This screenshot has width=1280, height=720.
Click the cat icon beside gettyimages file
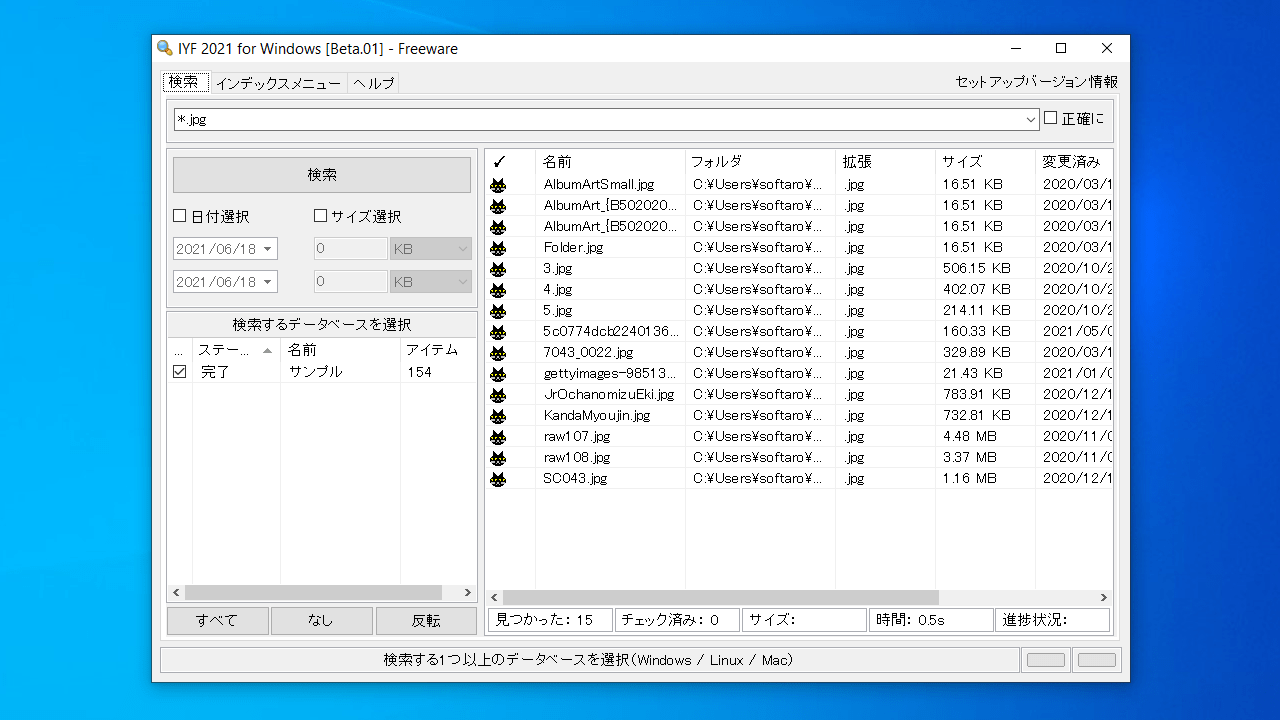click(497, 373)
